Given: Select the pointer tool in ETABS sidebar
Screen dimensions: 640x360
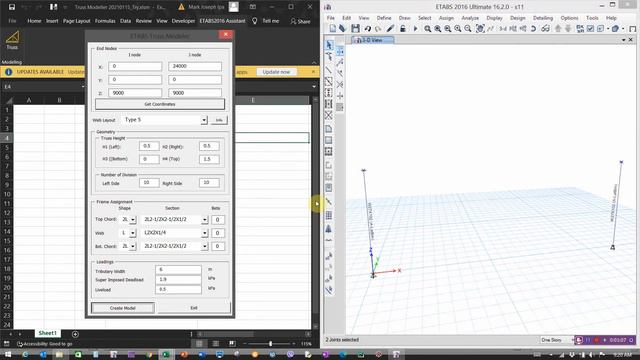Looking at the screenshot, I should (x=329, y=45).
